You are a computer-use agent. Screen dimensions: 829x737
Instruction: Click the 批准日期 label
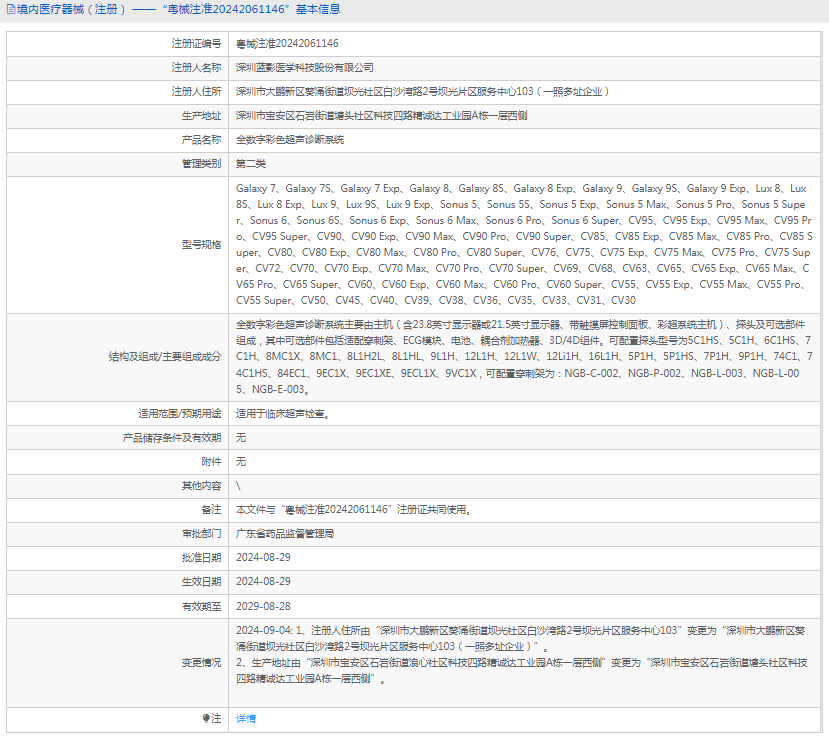point(201,557)
